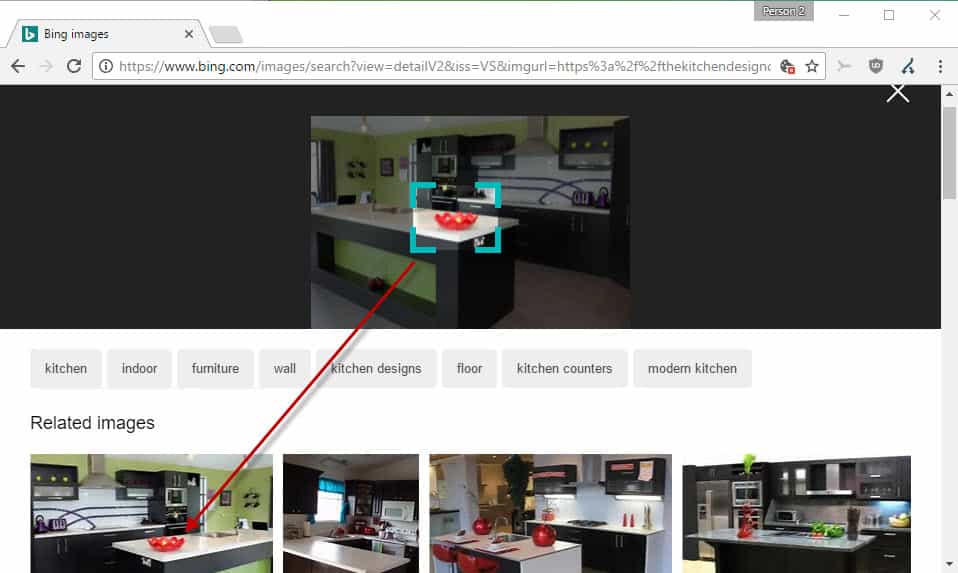Minimize the browser window
958x573 pixels.
click(x=844, y=15)
